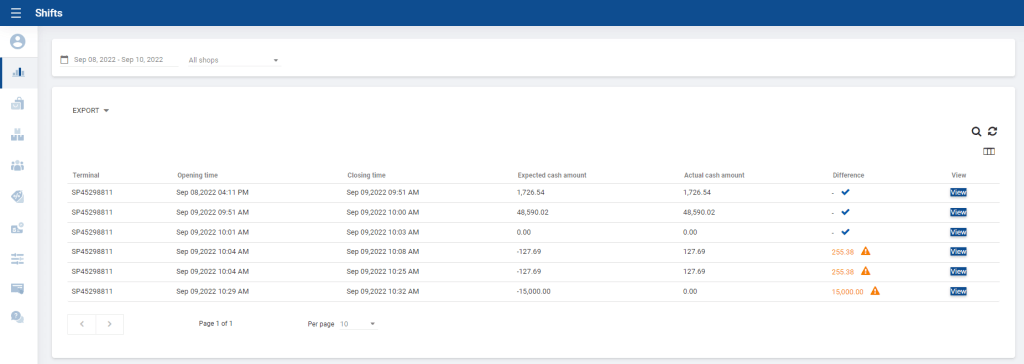1024x364 pixels.
Task: Open the settings sliders sidebar icon
Action: pos(18,259)
